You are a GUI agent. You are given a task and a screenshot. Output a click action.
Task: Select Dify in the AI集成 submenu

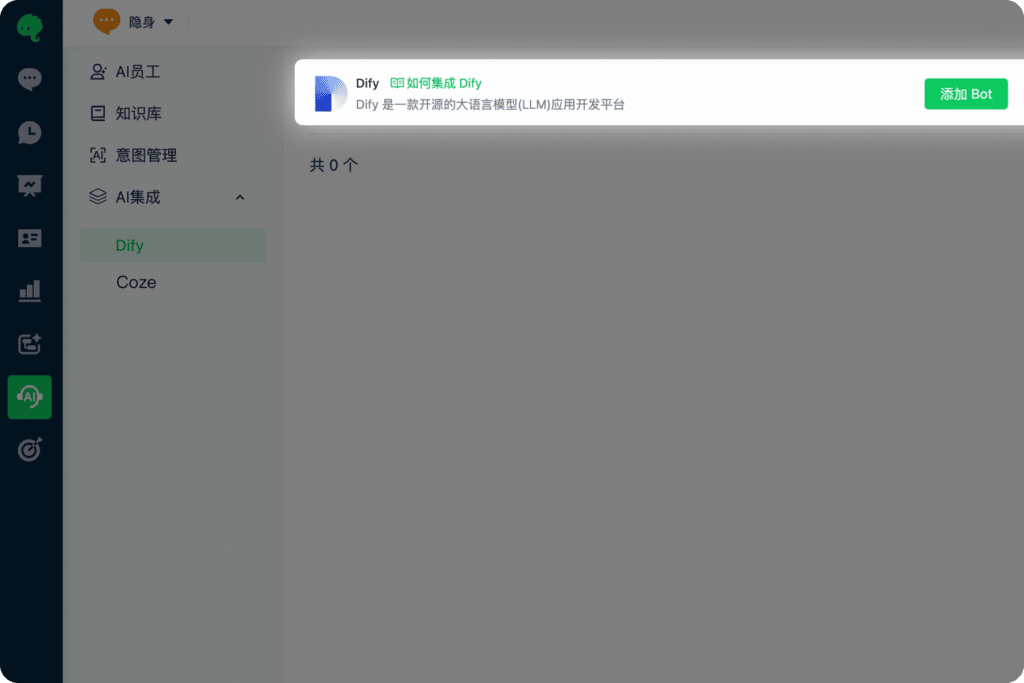click(172, 246)
